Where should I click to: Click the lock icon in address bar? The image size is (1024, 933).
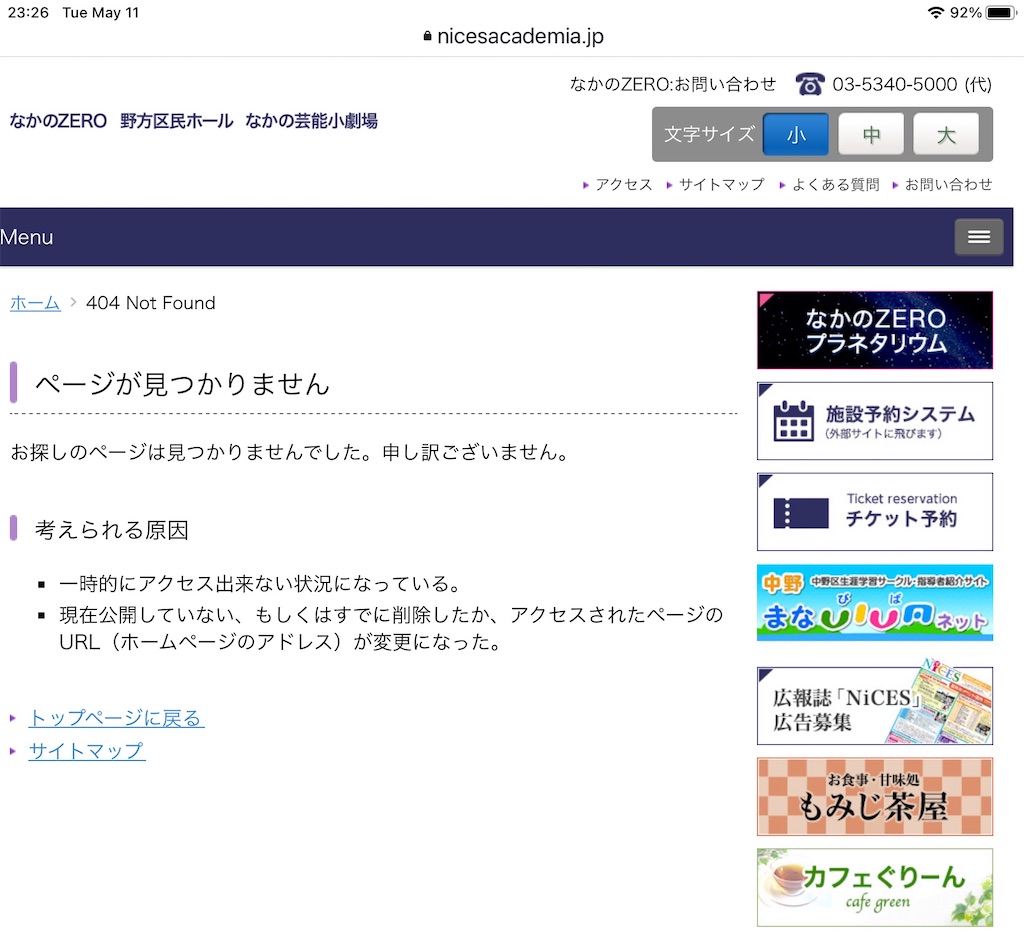click(x=427, y=36)
